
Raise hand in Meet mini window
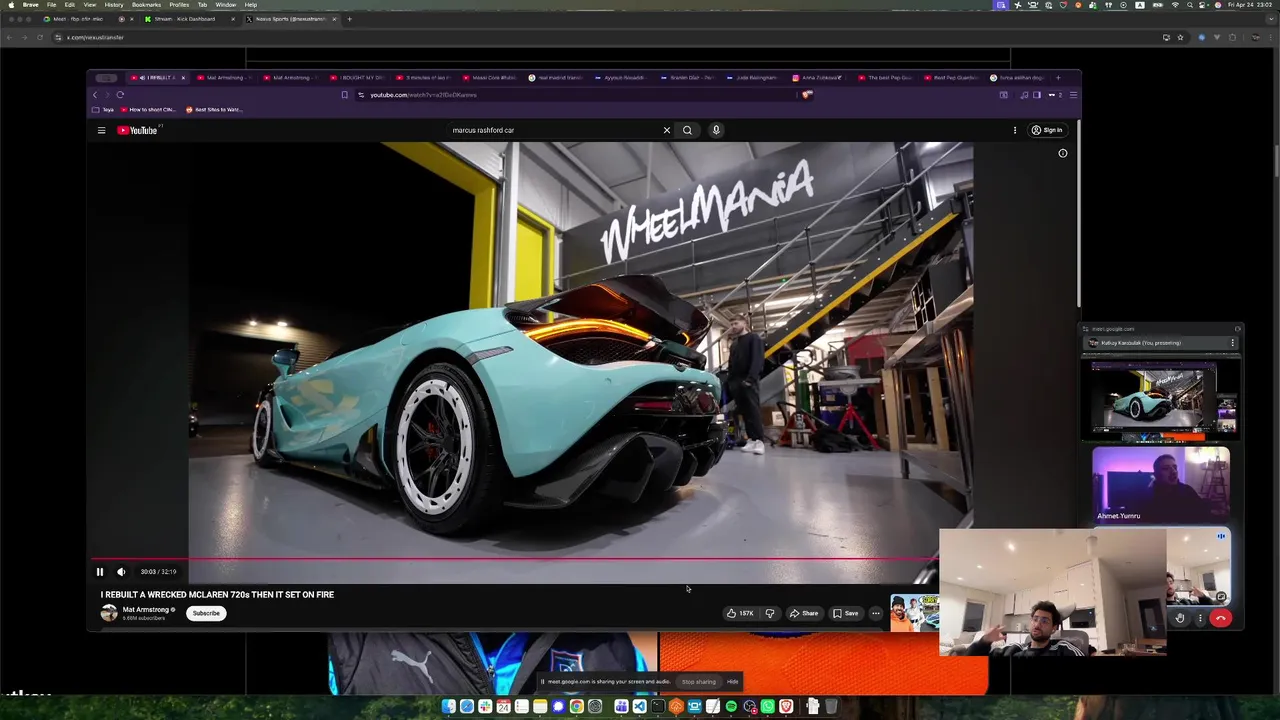coord(1180,618)
